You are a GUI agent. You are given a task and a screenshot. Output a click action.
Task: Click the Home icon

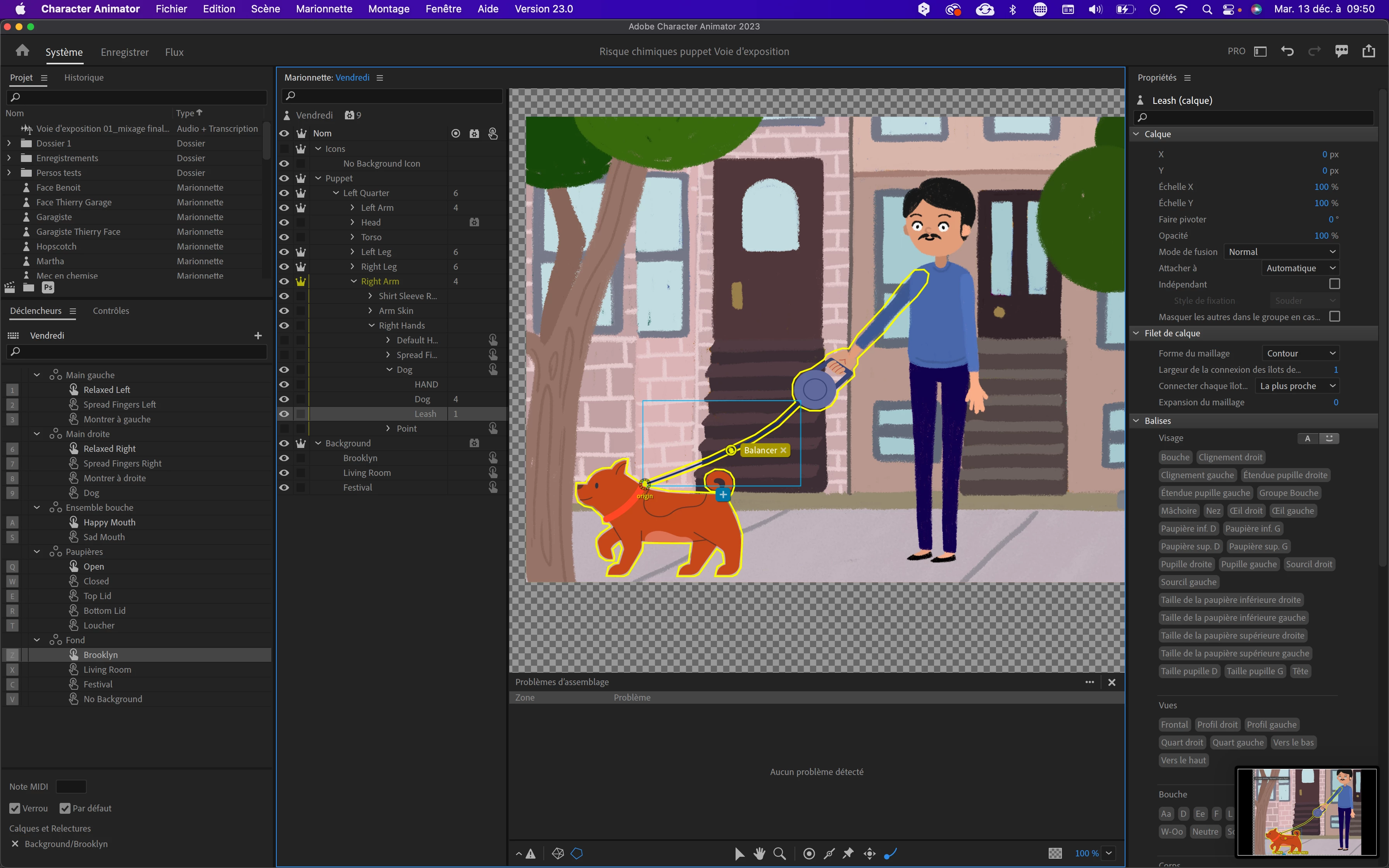[x=22, y=51]
